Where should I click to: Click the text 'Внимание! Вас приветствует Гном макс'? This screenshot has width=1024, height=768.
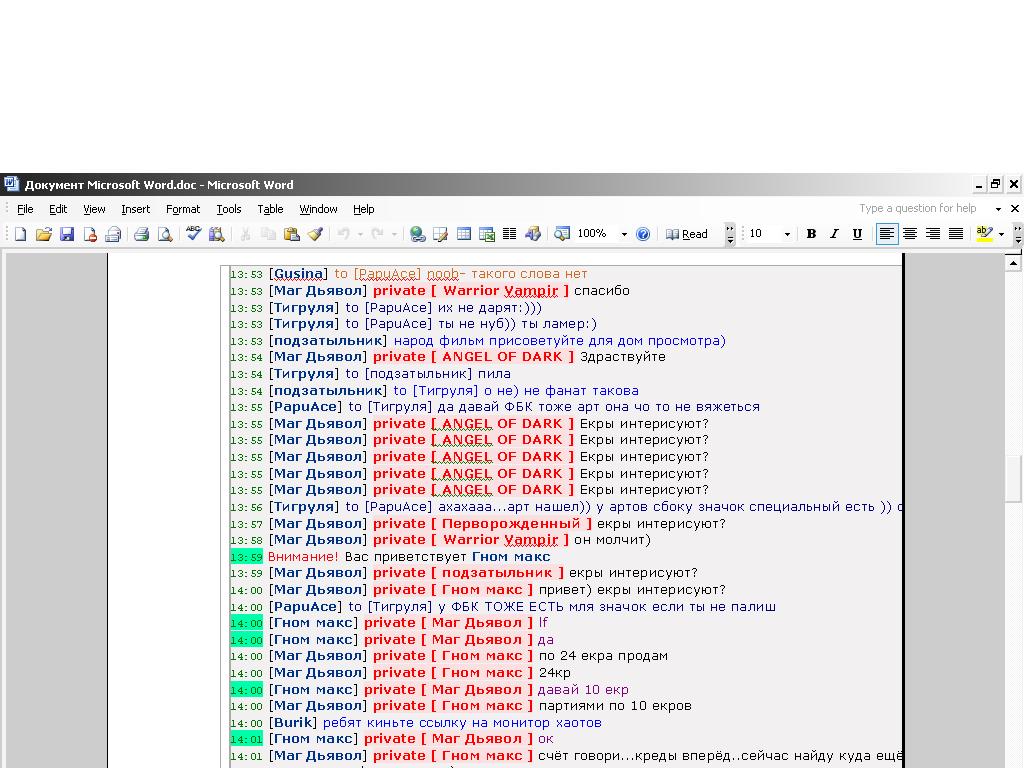click(x=409, y=557)
